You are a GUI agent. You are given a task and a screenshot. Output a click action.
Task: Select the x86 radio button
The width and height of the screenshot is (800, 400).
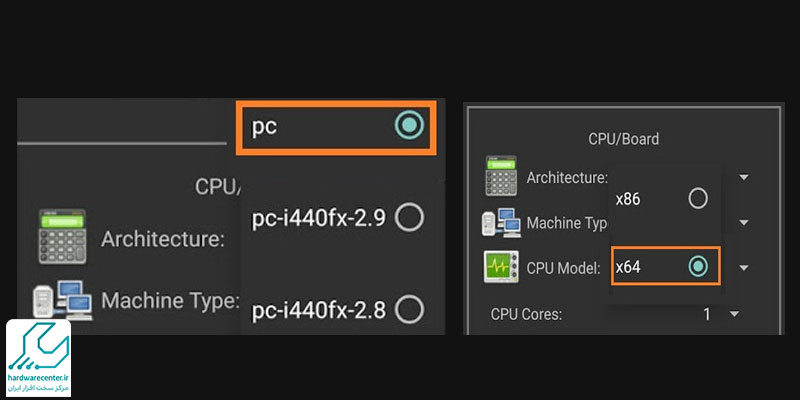pos(698,198)
